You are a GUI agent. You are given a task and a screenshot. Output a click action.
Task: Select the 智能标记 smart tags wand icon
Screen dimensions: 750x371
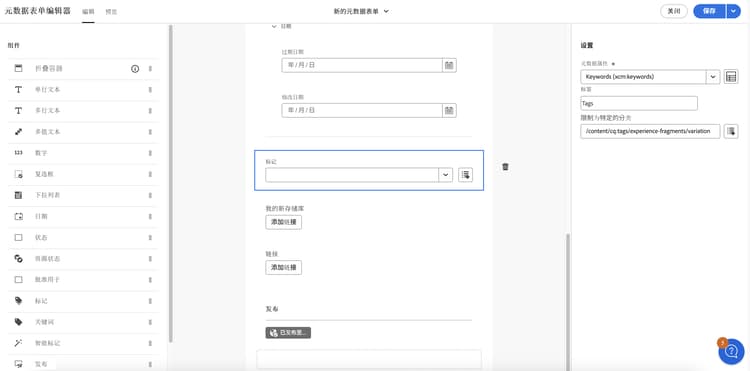click(19, 343)
